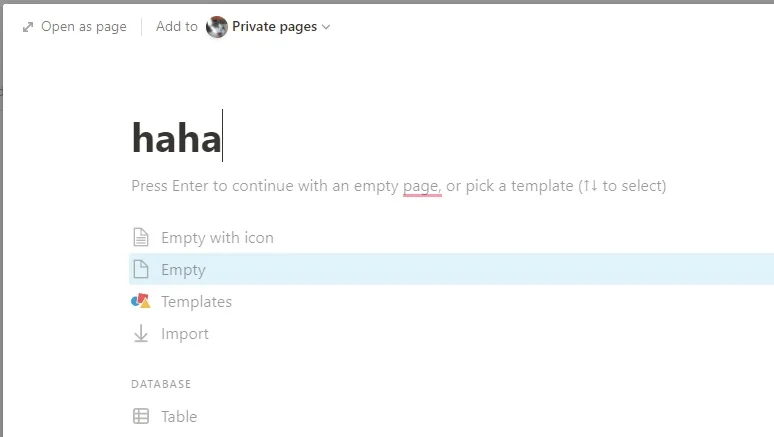Click the blank page icon for Empty

click(x=141, y=269)
